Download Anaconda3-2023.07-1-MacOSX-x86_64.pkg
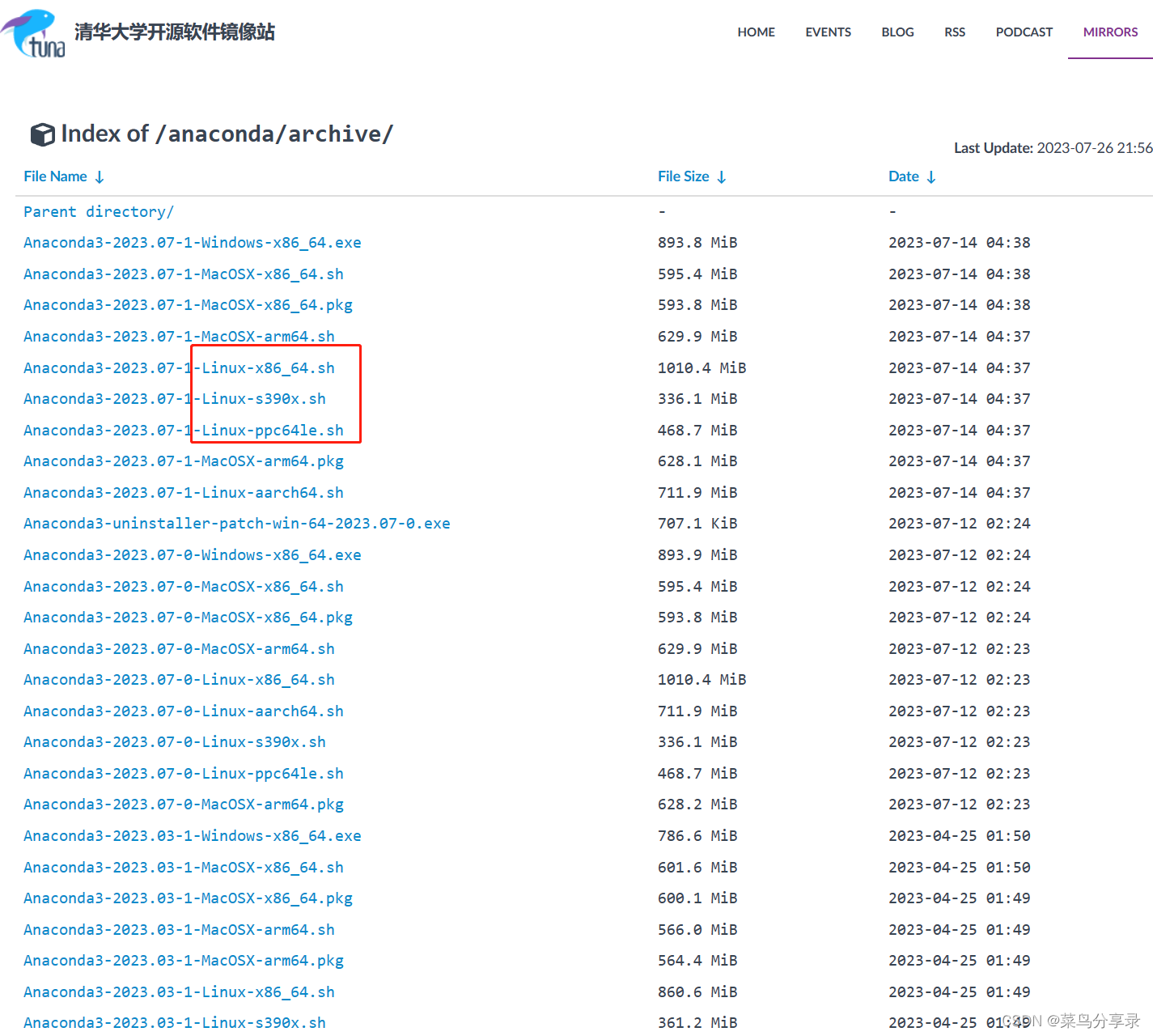 click(x=188, y=305)
